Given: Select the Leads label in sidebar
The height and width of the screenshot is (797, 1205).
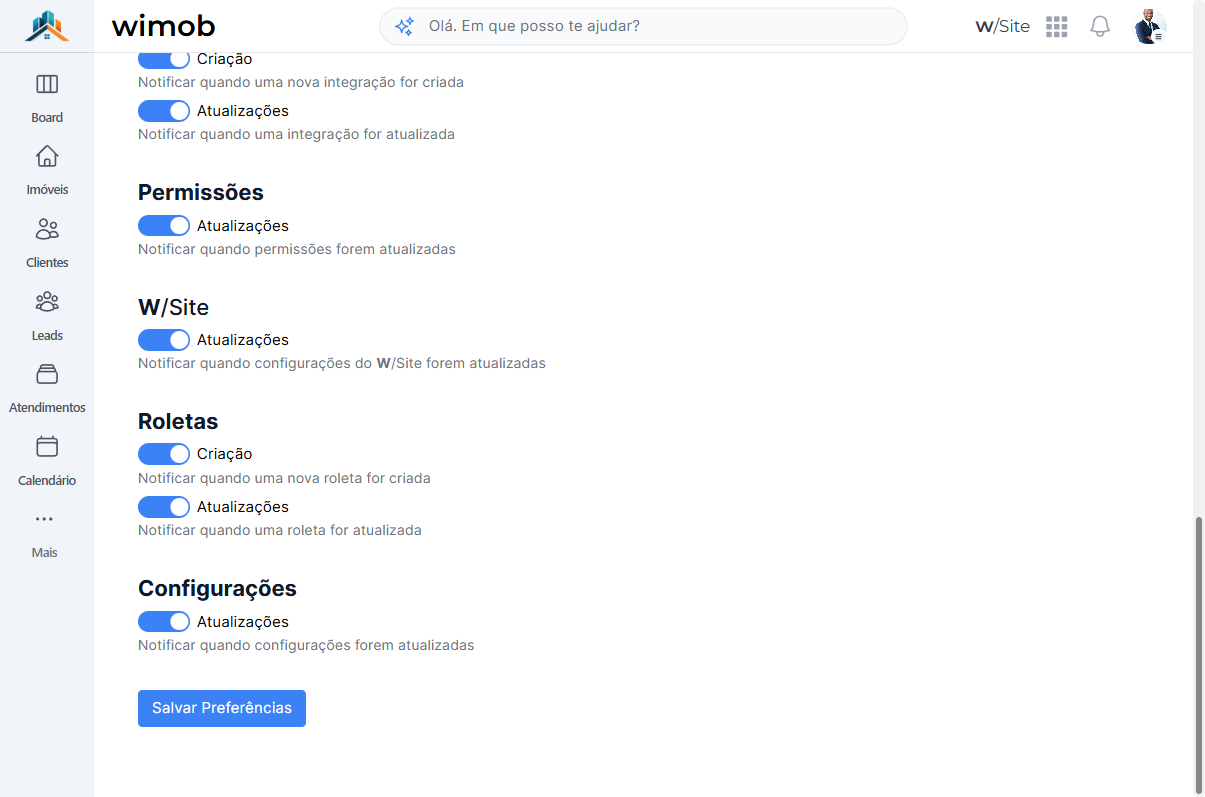Looking at the screenshot, I should (x=47, y=336).
